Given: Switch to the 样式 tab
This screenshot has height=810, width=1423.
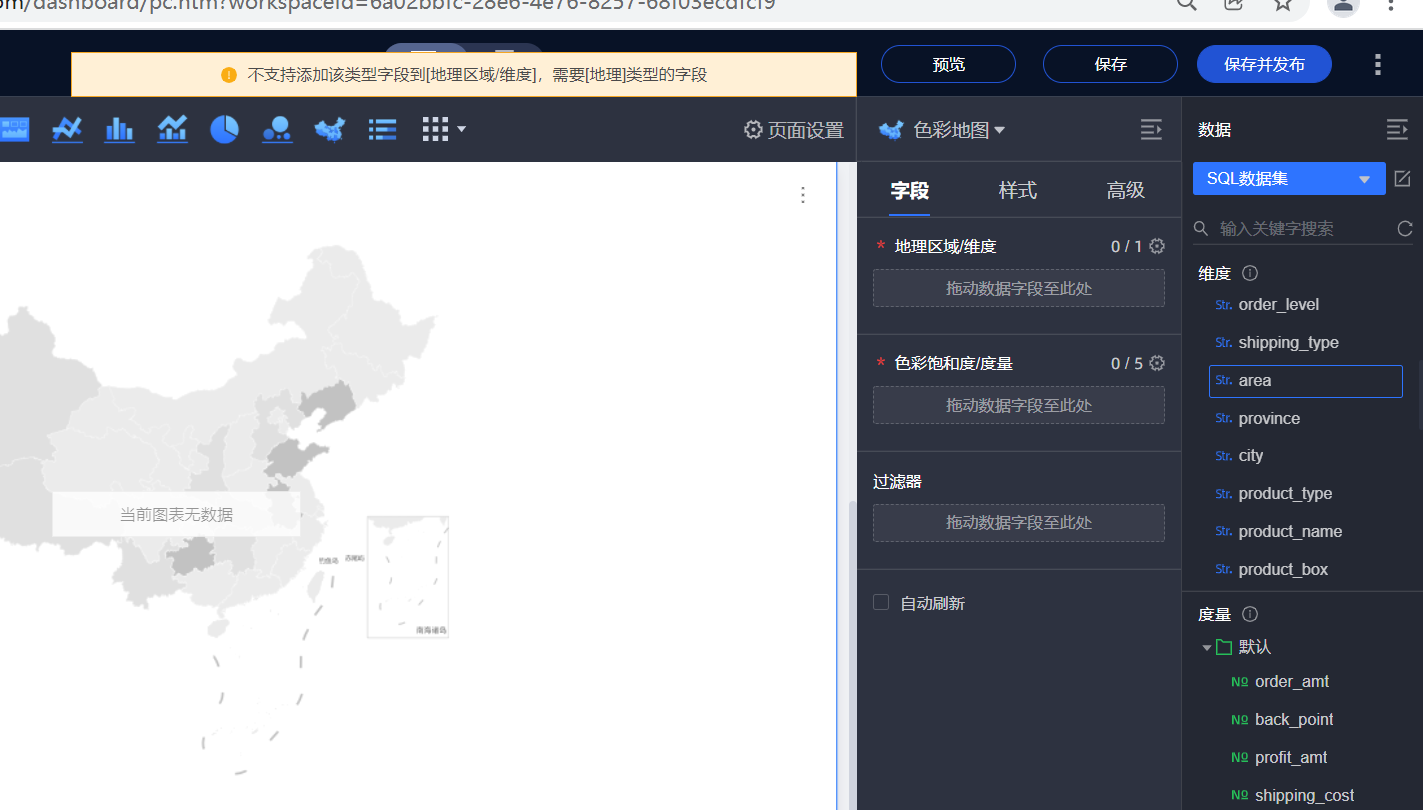Looking at the screenshot, I should click(1017, 190).
